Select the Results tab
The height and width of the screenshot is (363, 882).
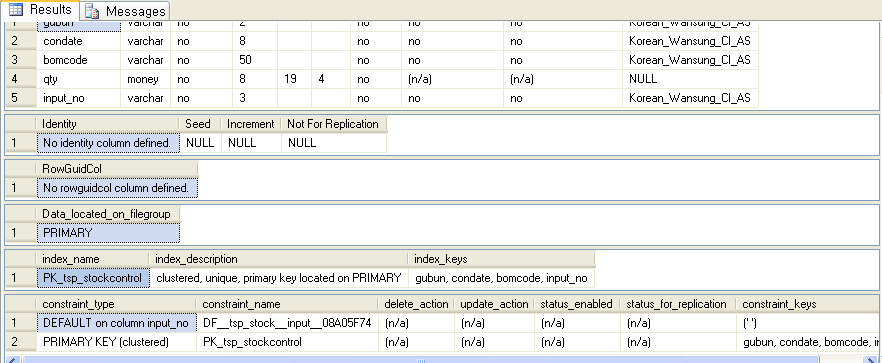click(40, 10)
